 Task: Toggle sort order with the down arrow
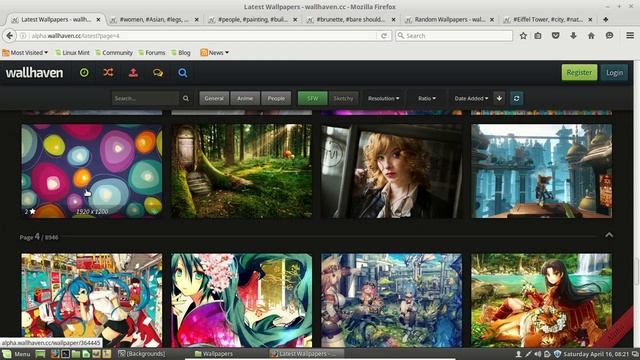(499, 98)
